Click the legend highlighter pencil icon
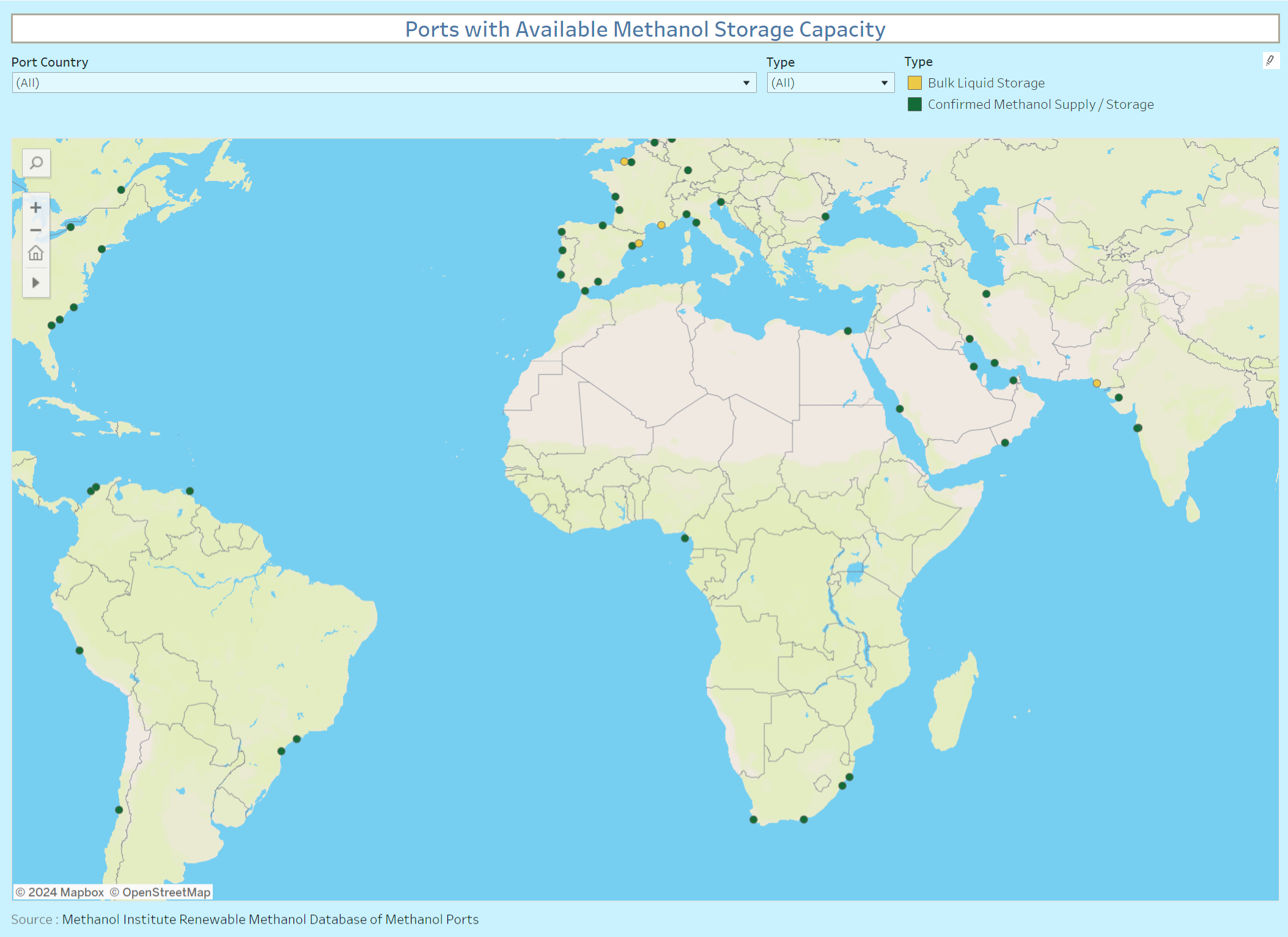Viewport: 1288px width, 937px height. [x=1270, y=61]
